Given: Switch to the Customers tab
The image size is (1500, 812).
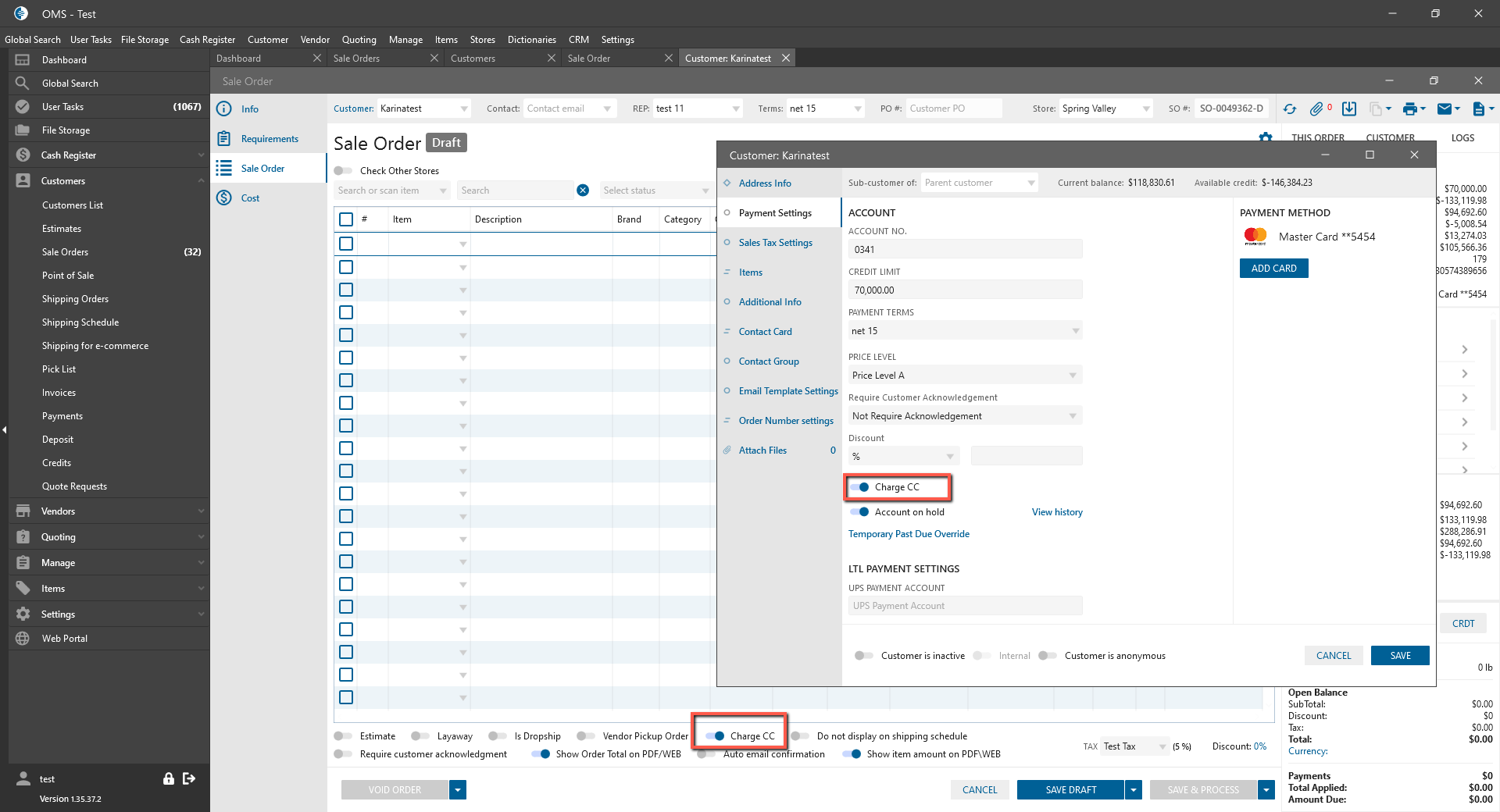Looking at the screenshot, I should pyautogui.click(x=473, y=59).
